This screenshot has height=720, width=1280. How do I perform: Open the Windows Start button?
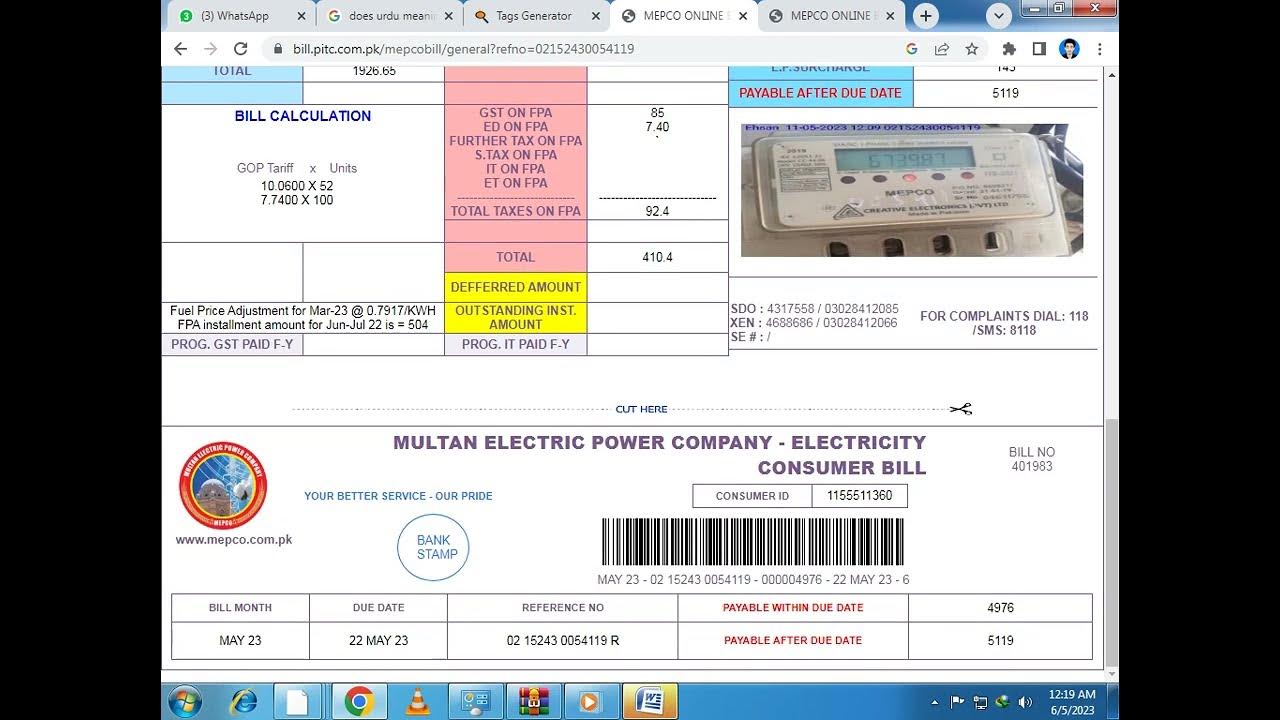coord(186,701)
